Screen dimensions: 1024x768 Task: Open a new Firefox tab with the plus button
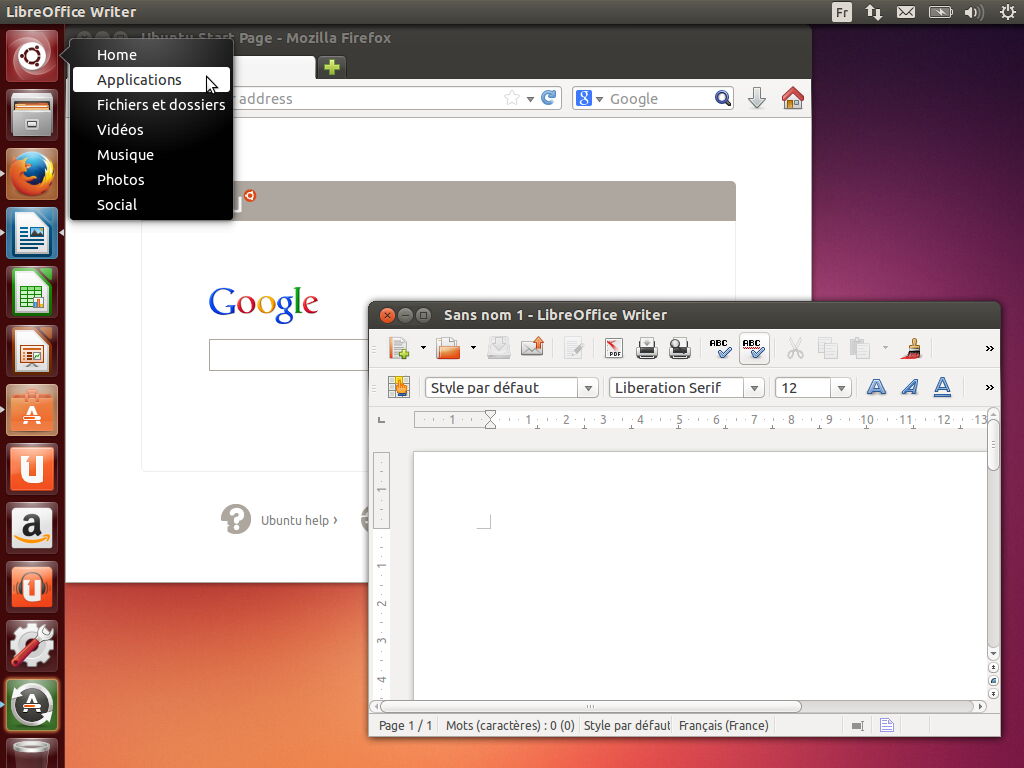click(x=330, y=66)
